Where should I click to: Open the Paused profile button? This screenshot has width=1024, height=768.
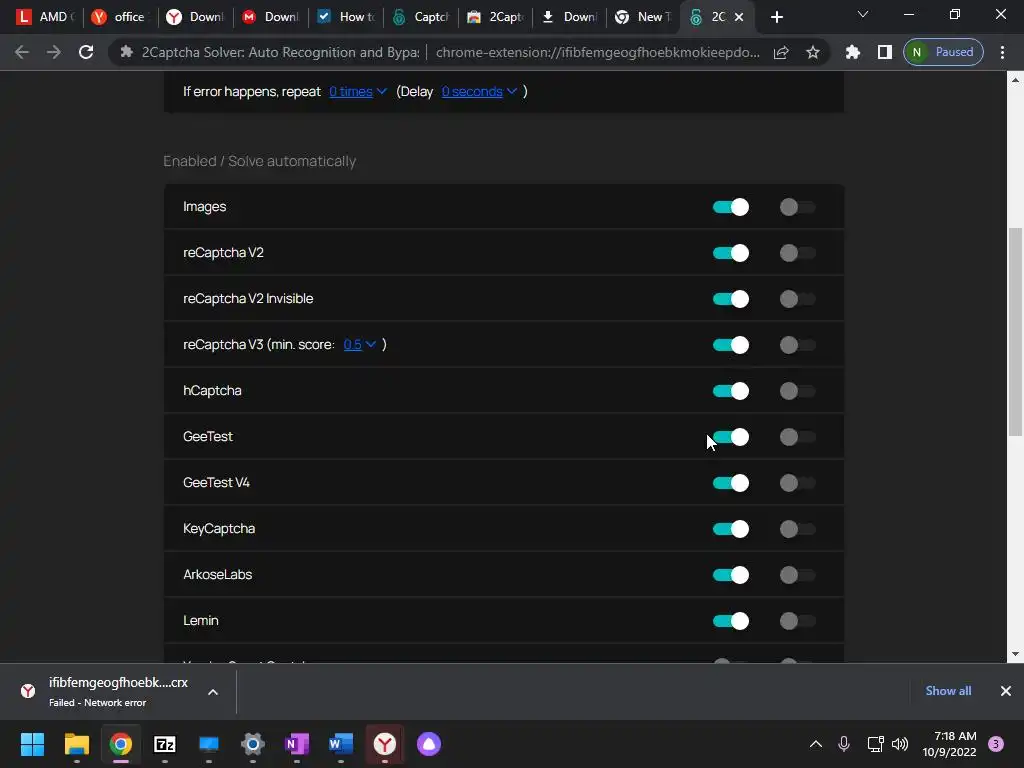(x=943, y=52)
